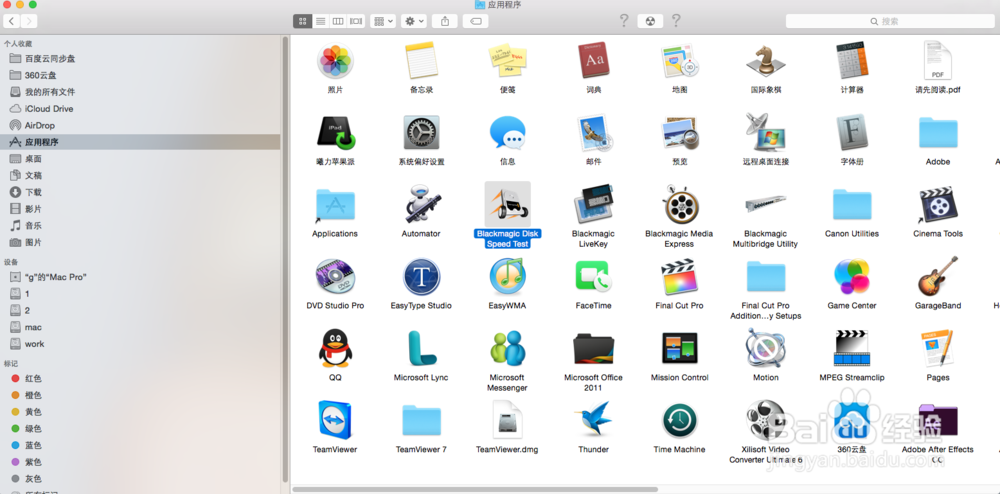Go back with the left arrow button
This screenshot has height=494, width=1000.
[11, 21]
